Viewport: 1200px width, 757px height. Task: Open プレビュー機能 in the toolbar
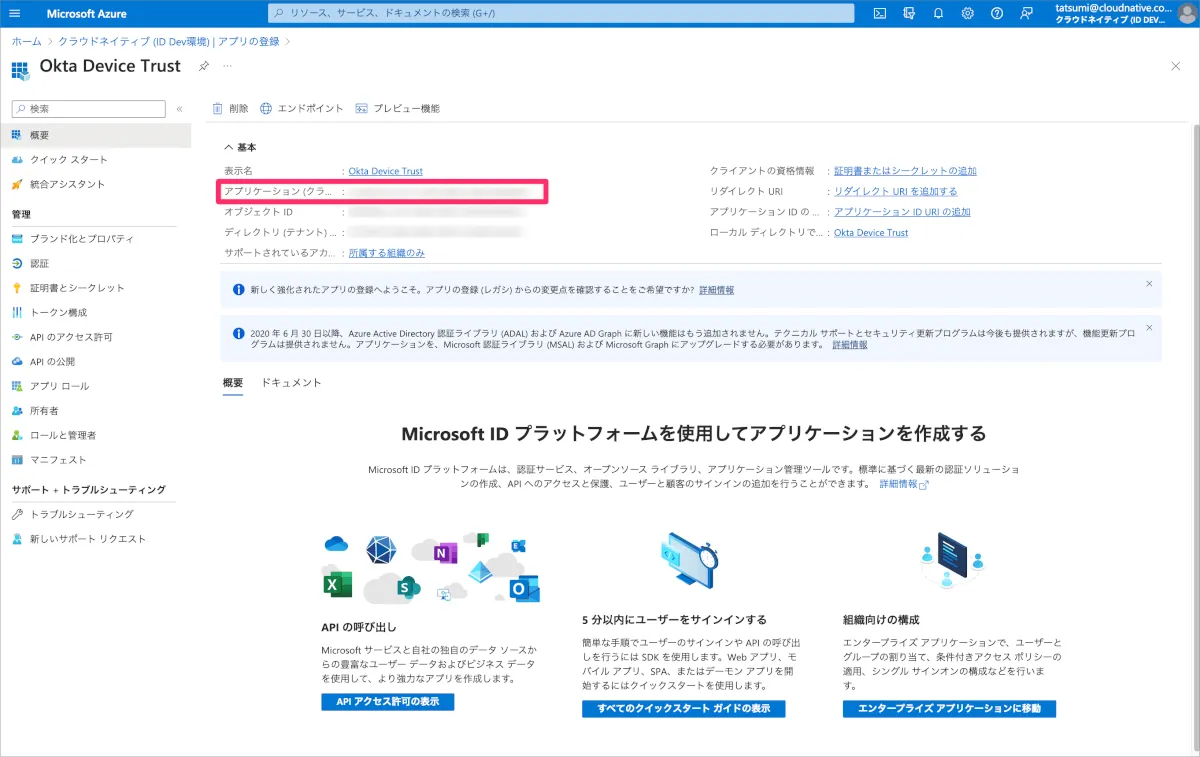click(397, 108)
